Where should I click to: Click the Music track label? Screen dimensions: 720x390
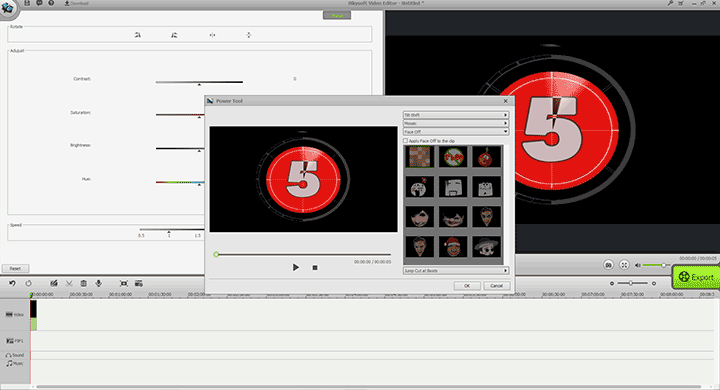(15, 363)
